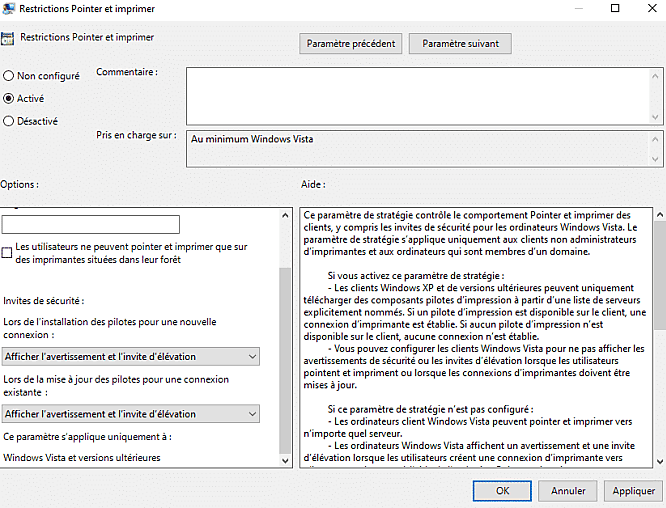The image size is (666, 508).
Task: Click the Aide panel scrollbar thumb
Action: point(660,275)
